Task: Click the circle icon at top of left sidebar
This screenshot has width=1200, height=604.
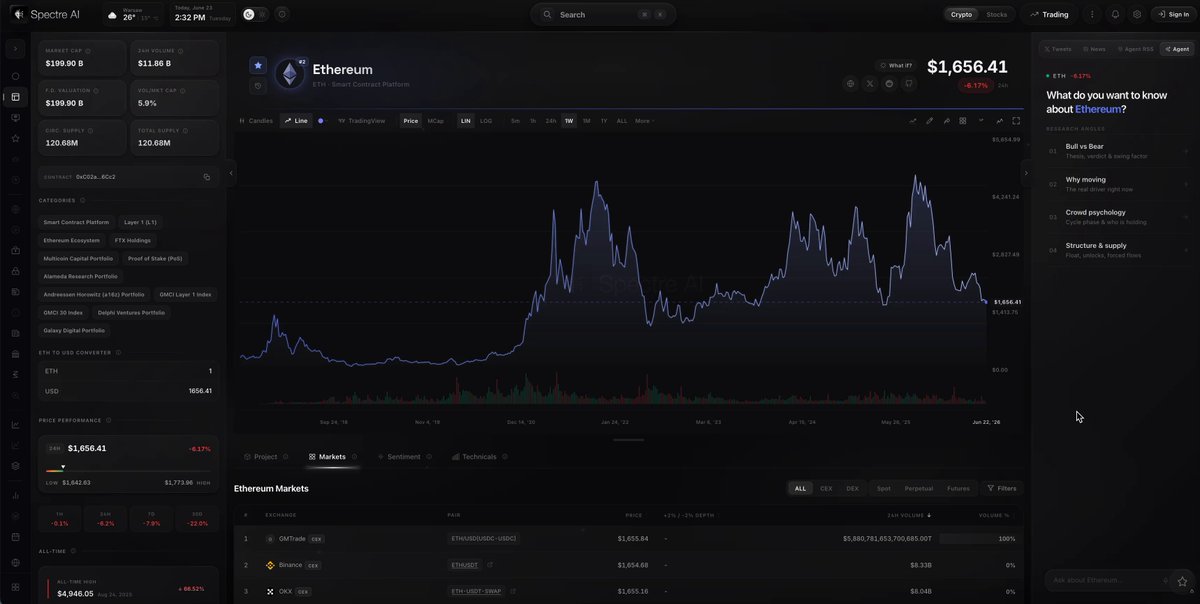Action: 15,76
